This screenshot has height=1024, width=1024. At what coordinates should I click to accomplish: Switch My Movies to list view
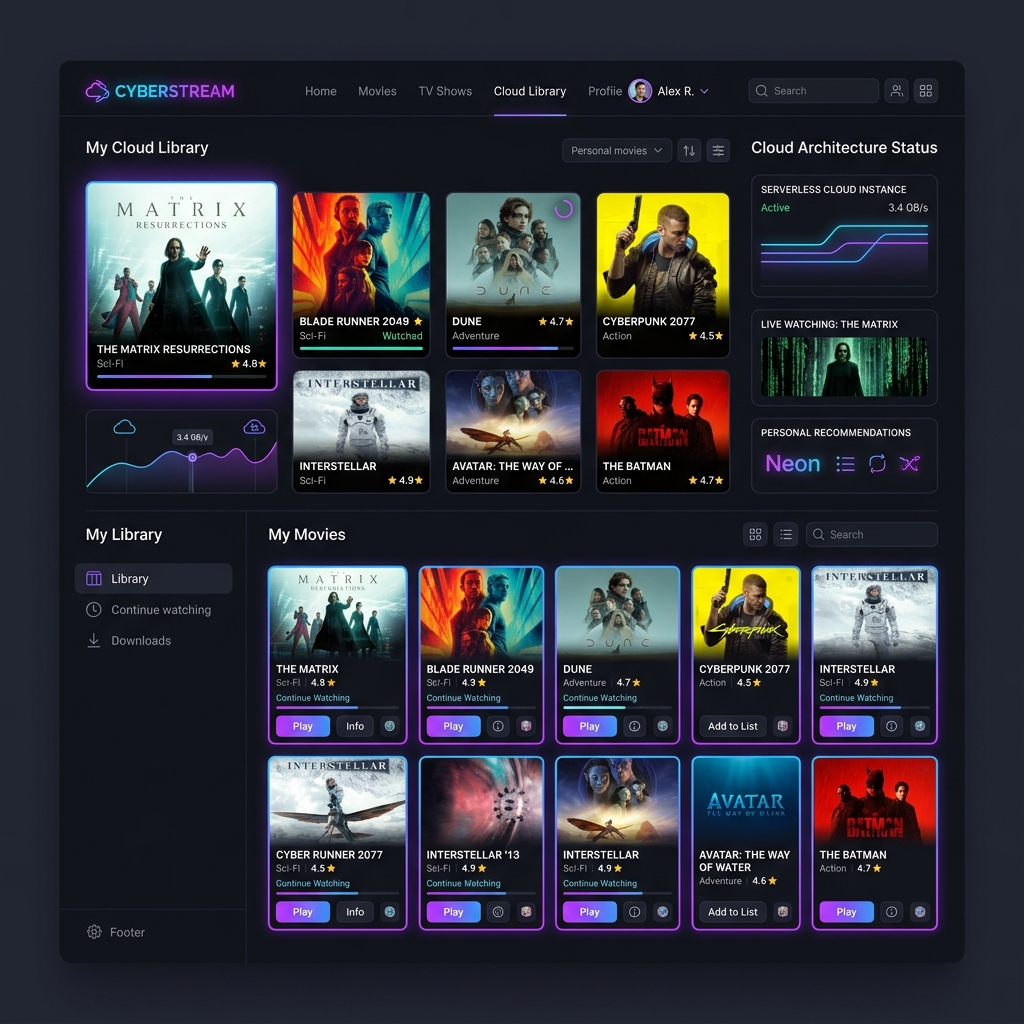pyautogui.click(x=786, y=534)
